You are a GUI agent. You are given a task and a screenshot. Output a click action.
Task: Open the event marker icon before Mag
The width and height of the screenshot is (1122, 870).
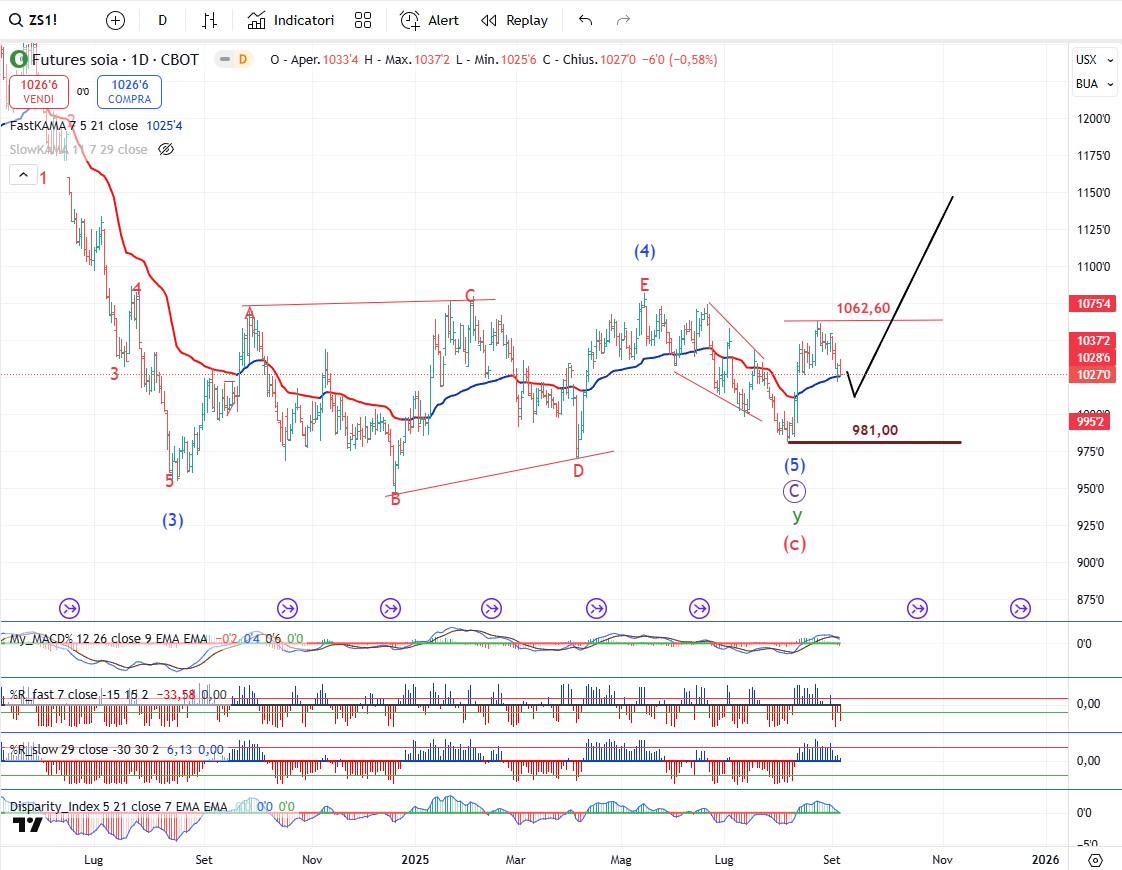click(x=596, y=609)
